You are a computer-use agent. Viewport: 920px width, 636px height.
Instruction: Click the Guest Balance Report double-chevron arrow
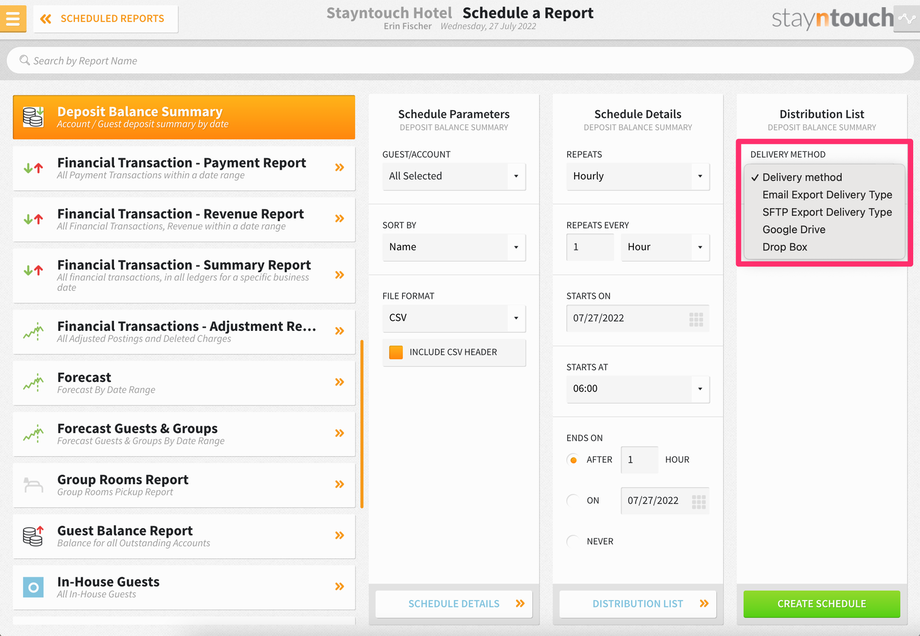[x=339, y=535]
